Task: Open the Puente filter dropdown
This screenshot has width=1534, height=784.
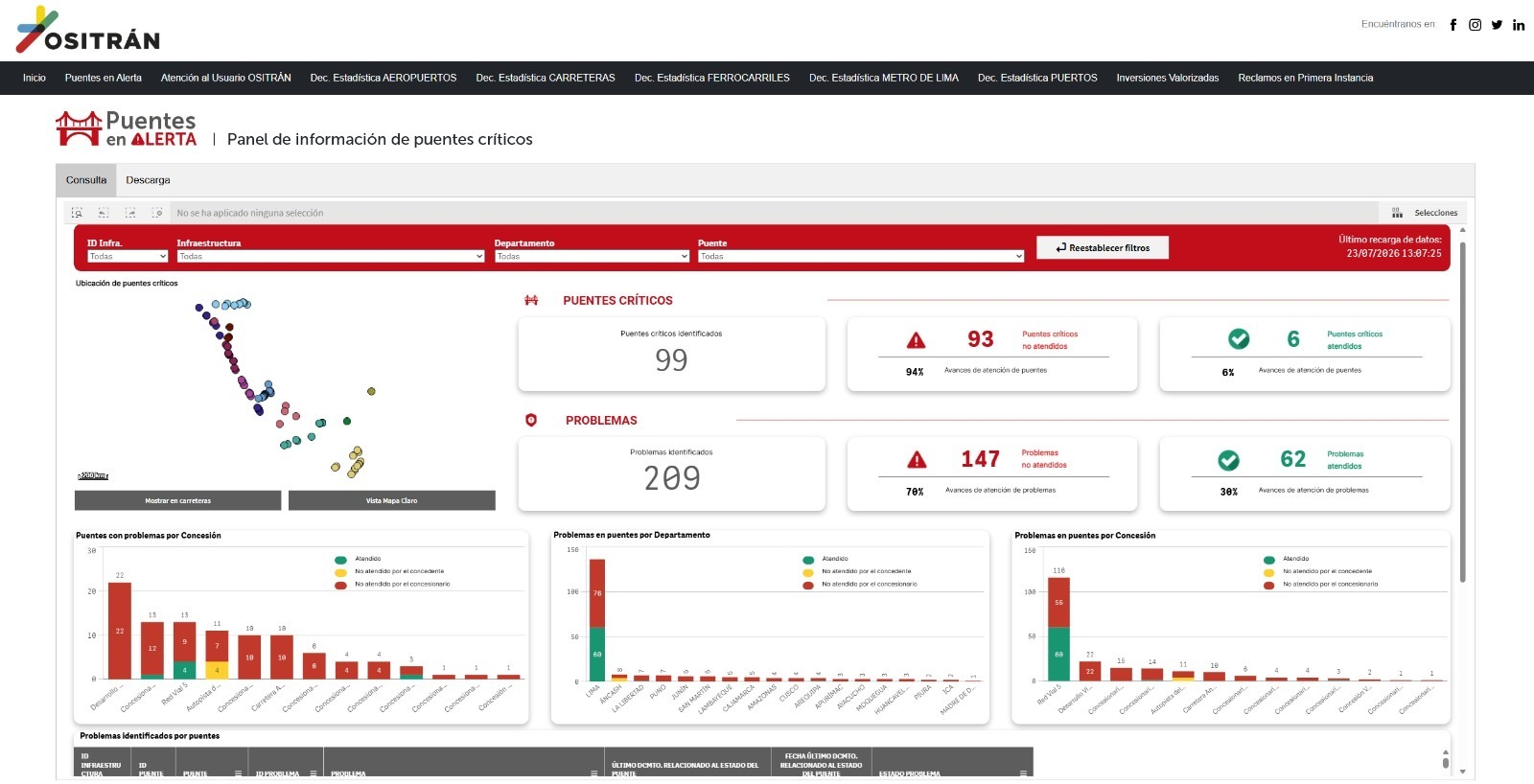Action: click(861, 256)
